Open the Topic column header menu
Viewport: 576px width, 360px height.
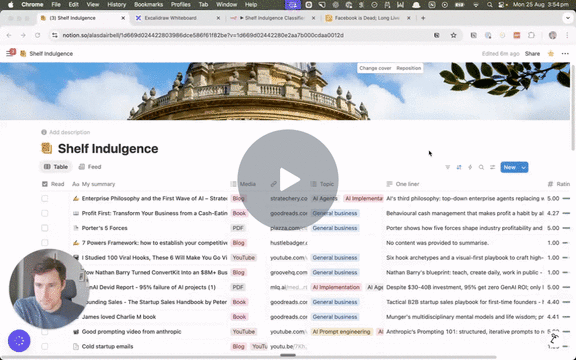[323, 184]
